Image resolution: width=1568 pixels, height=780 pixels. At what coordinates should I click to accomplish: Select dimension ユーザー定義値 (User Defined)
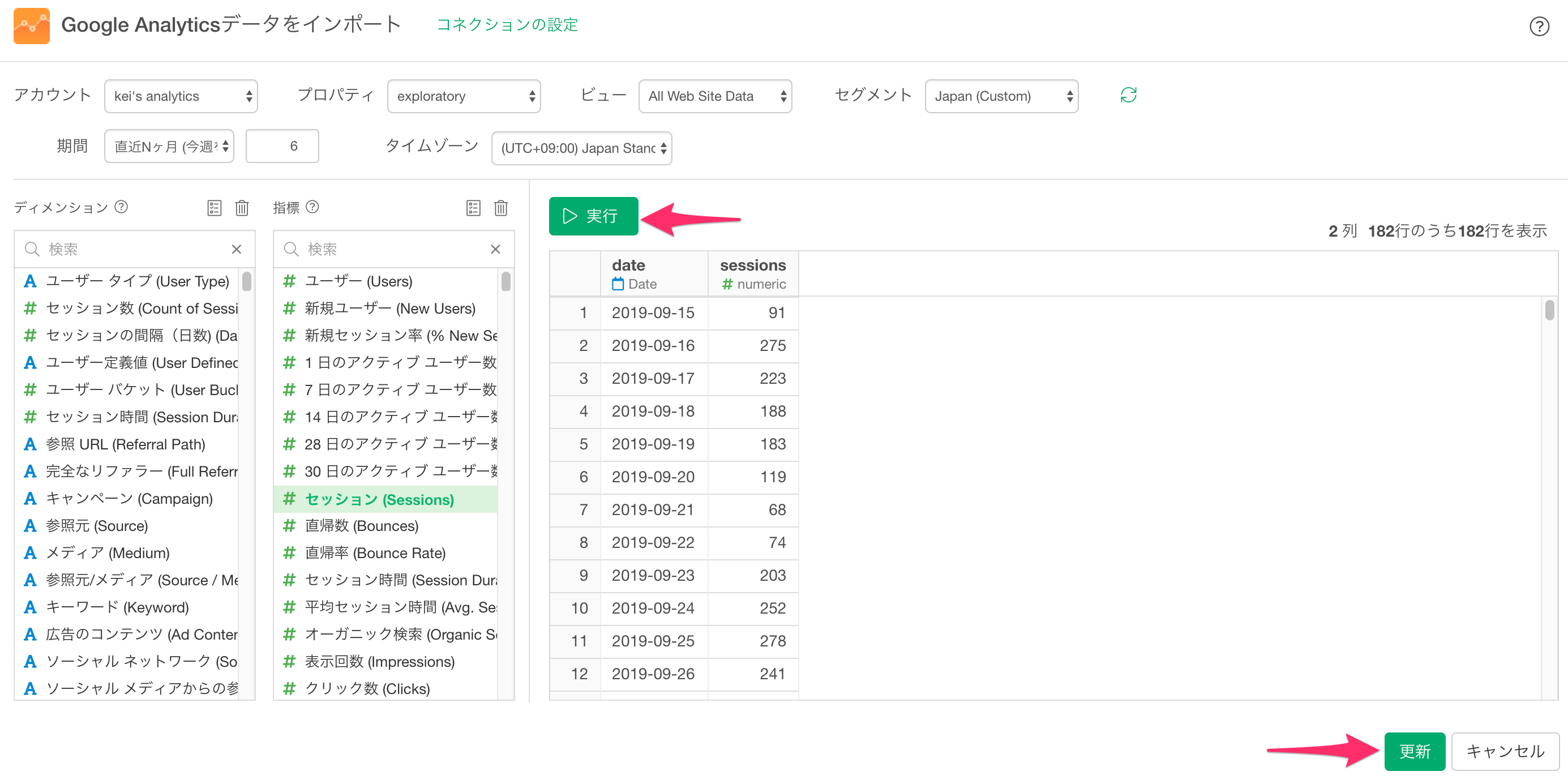128,363
